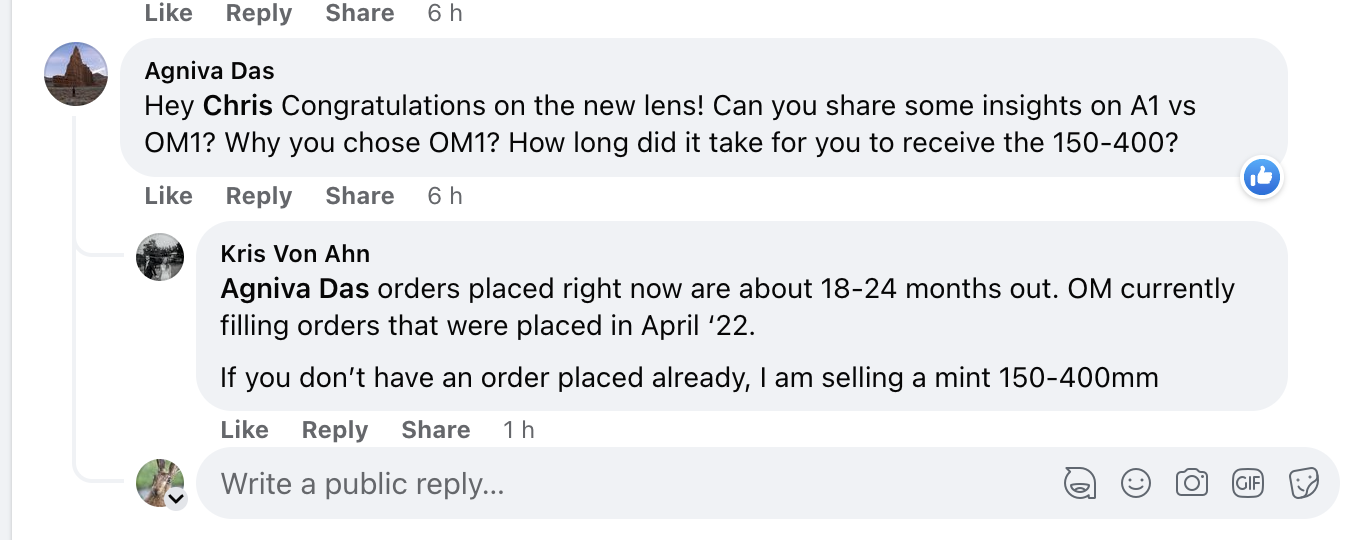Screen dimensions: 1364x540
Task: Attach a photo using the camera icon
Action: coord(1192,484)
